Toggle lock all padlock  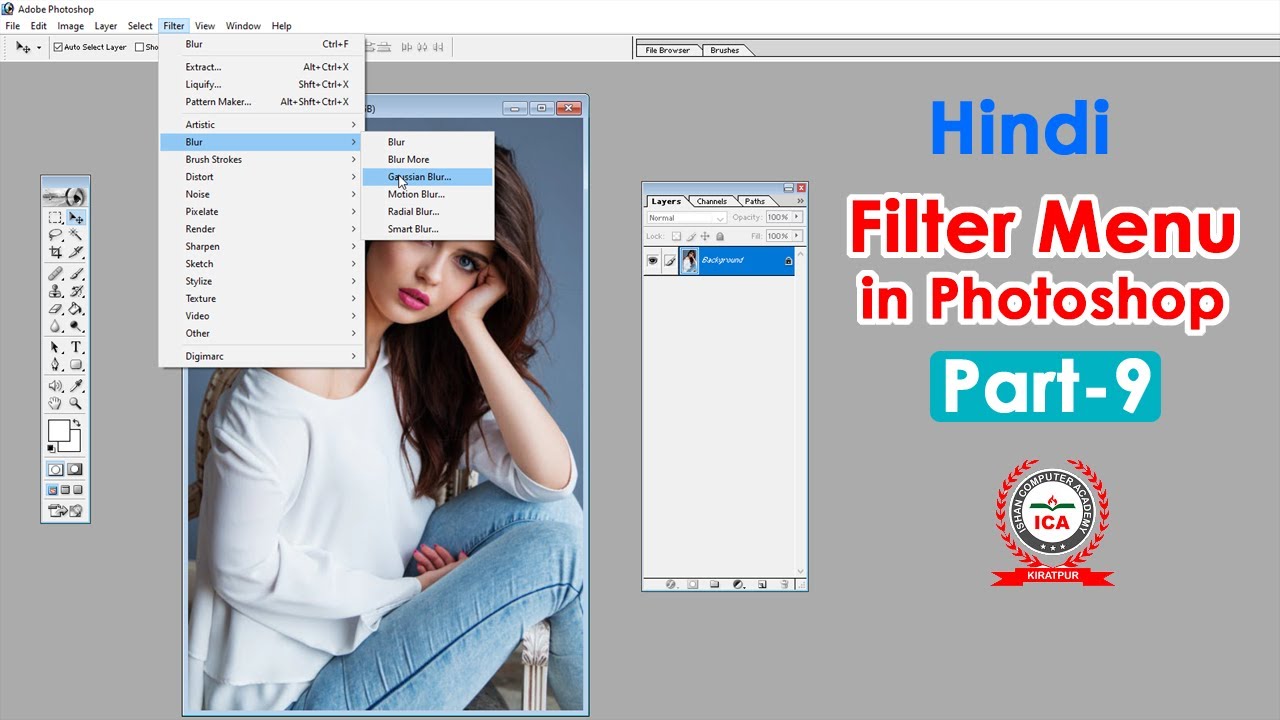pos(720,236)
